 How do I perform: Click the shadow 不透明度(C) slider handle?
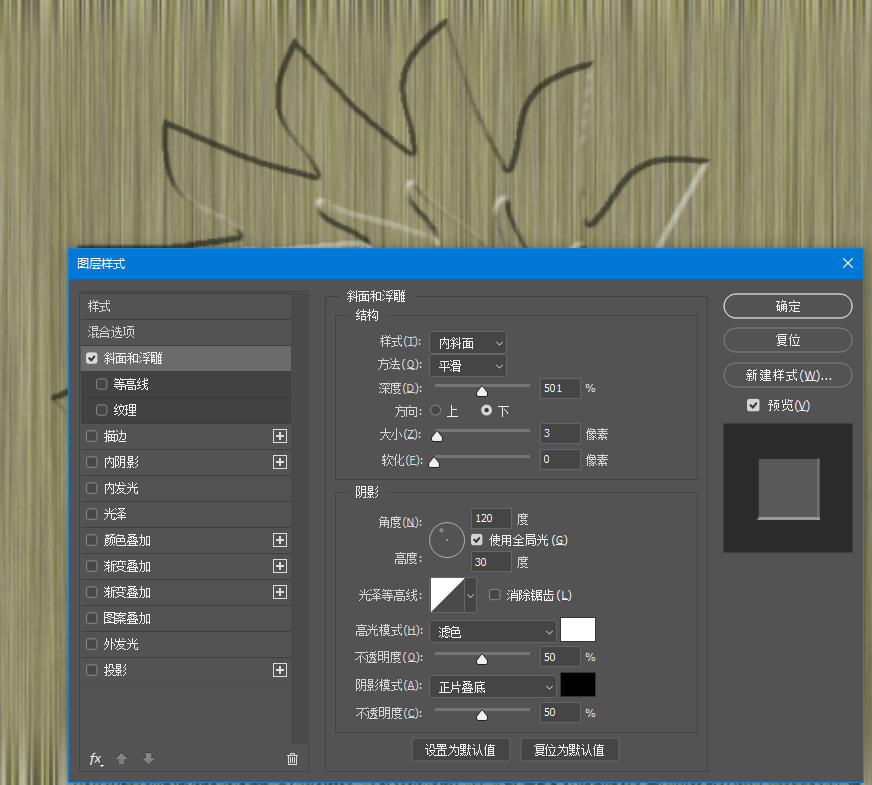click(482, 716)
